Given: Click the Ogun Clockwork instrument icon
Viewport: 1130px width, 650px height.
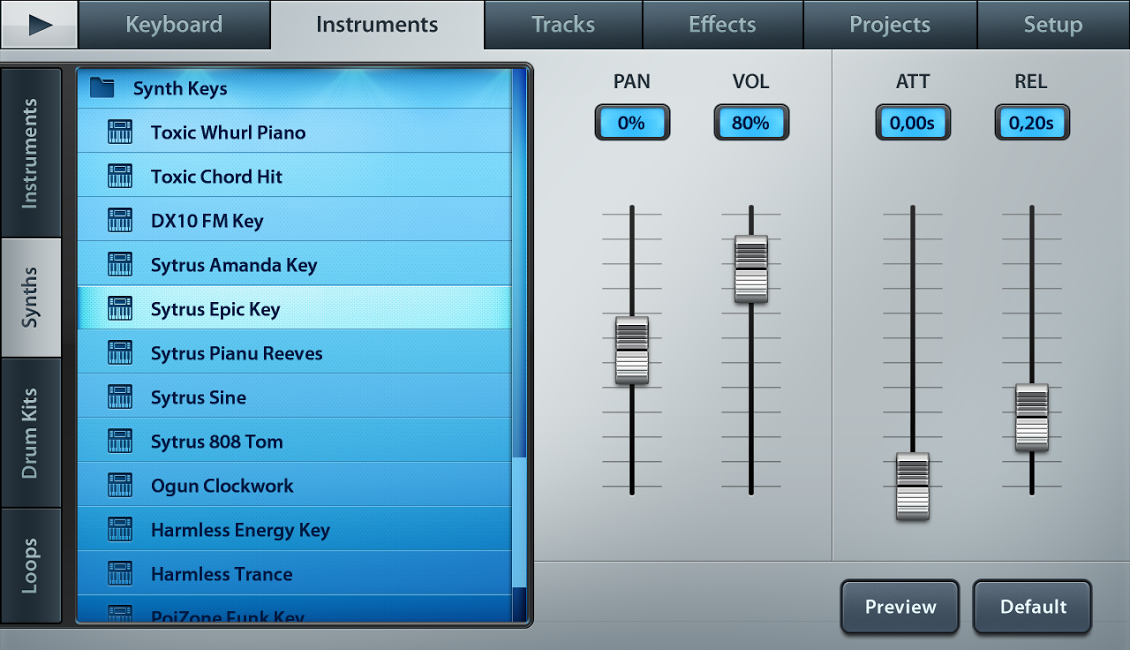Looking at the screenshot, I should pos(120,485).
